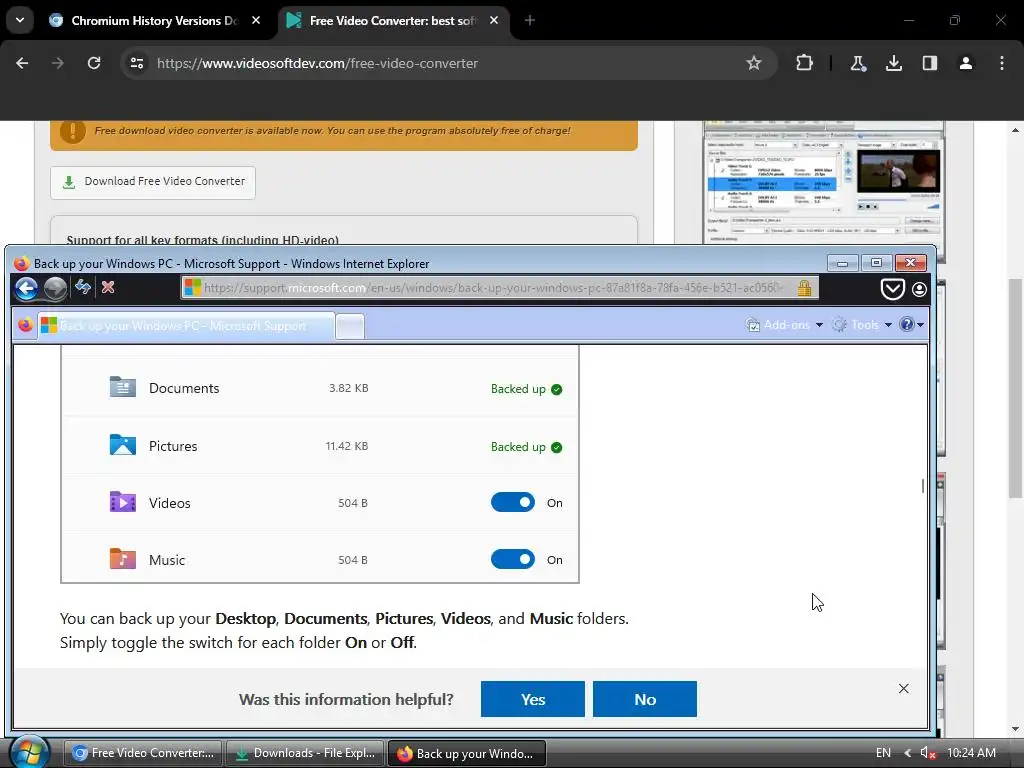Toggle the Music backup switch
Image resolution: width=1024 pixels, height=768 pixels.
pos(513,559)
